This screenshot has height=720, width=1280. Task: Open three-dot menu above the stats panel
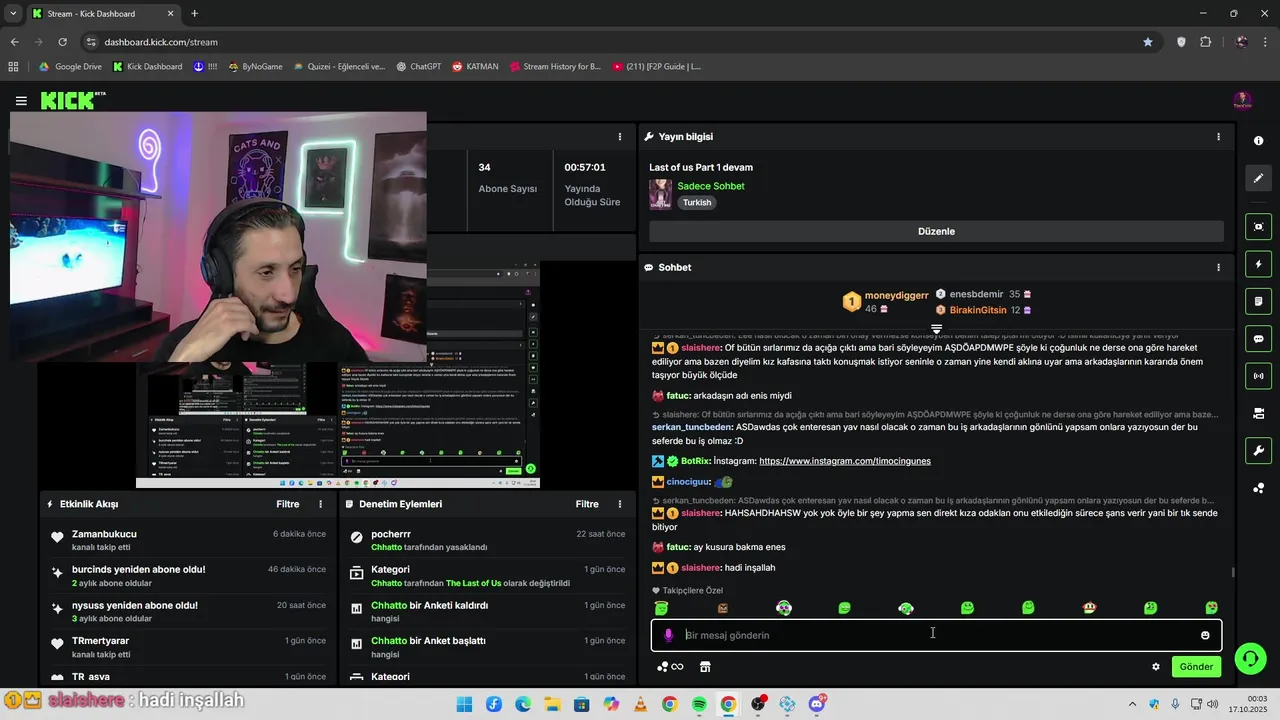click(x=620, y=137)
